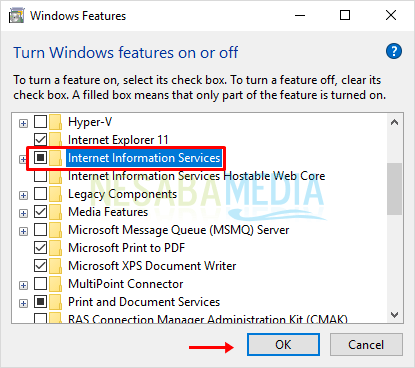Click the Windows Features title bar icon
The width and height of the screenshot is (415, 368).
tap(17, 16)
